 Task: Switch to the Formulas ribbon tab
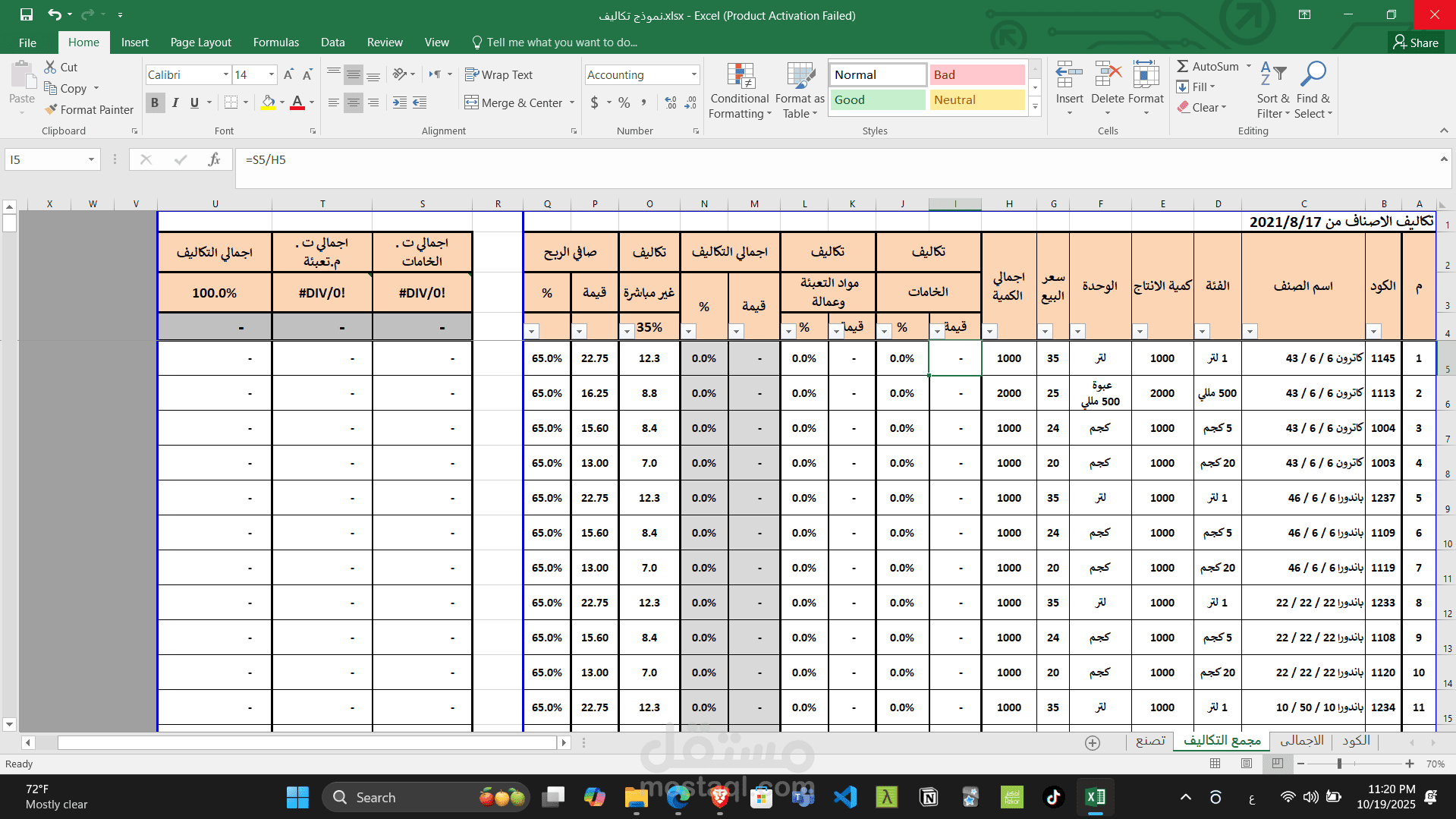(276, 43)
